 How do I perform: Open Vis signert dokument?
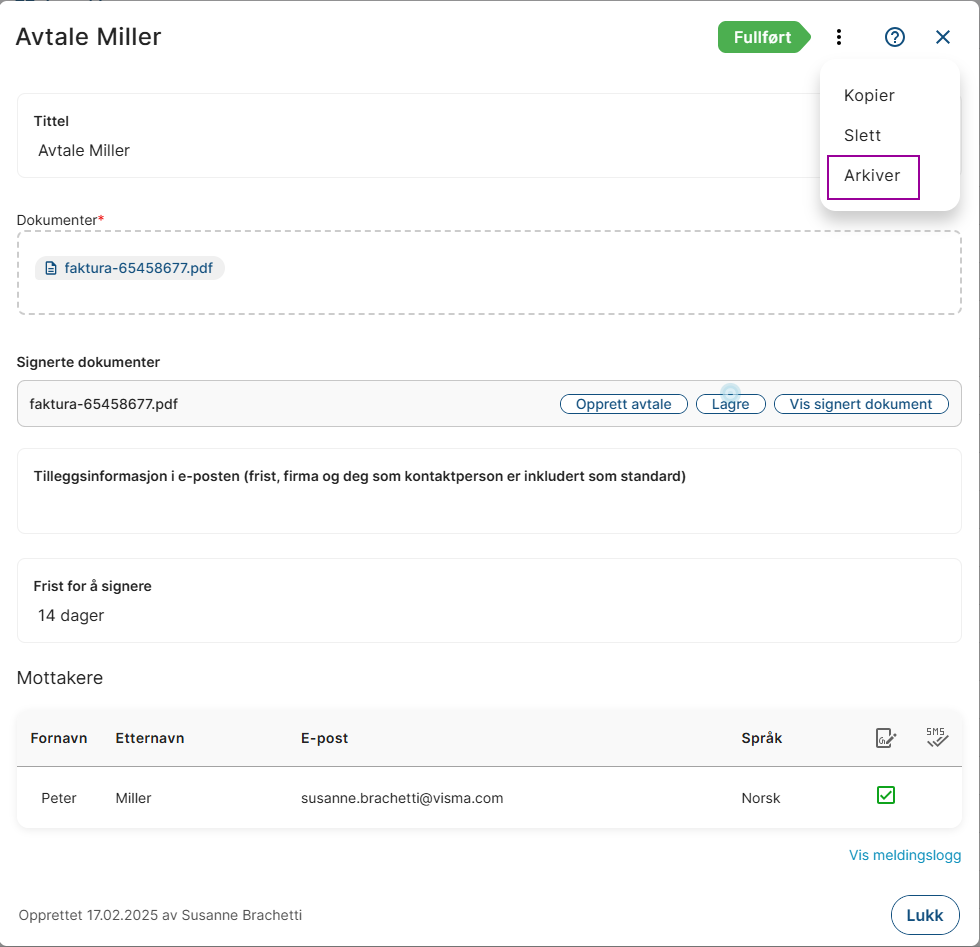tap(860, 404)
